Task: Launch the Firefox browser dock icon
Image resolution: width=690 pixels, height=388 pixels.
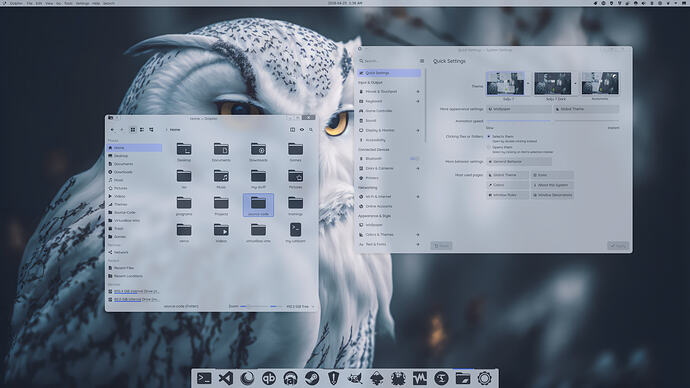Action: tap(247, 378)
